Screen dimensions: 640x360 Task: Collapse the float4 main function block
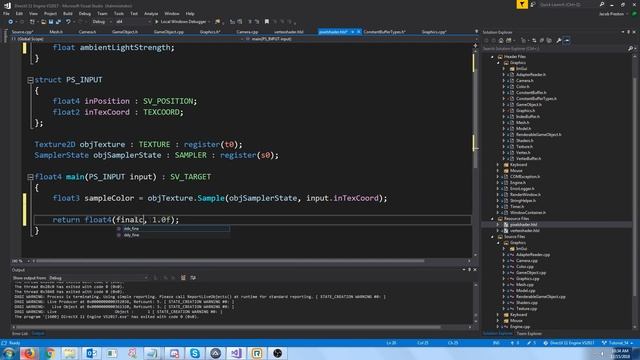30,177
